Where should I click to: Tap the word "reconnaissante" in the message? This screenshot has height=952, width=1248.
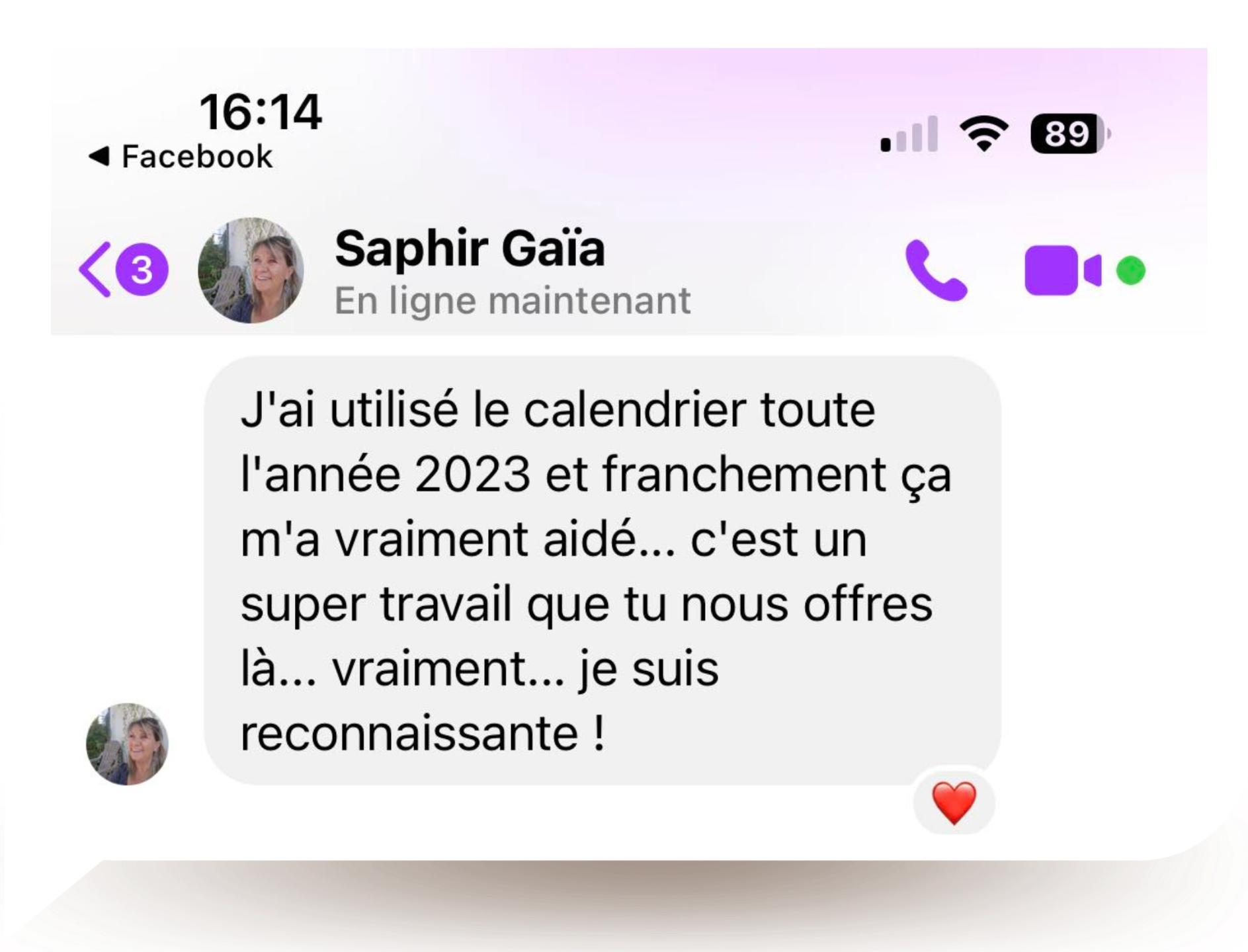tap(409, 734)
